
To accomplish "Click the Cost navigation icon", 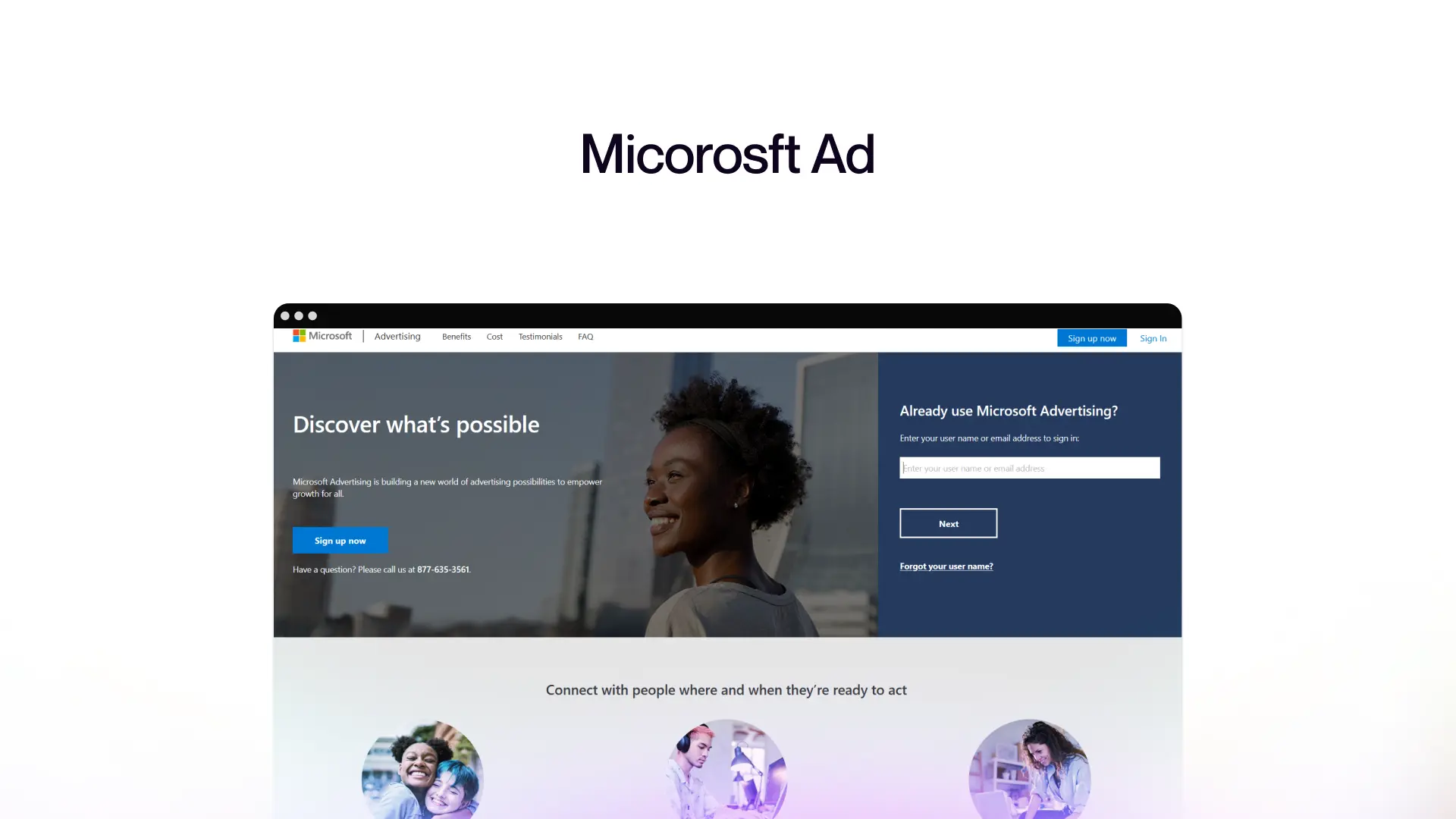I will (x=494, y=336).
